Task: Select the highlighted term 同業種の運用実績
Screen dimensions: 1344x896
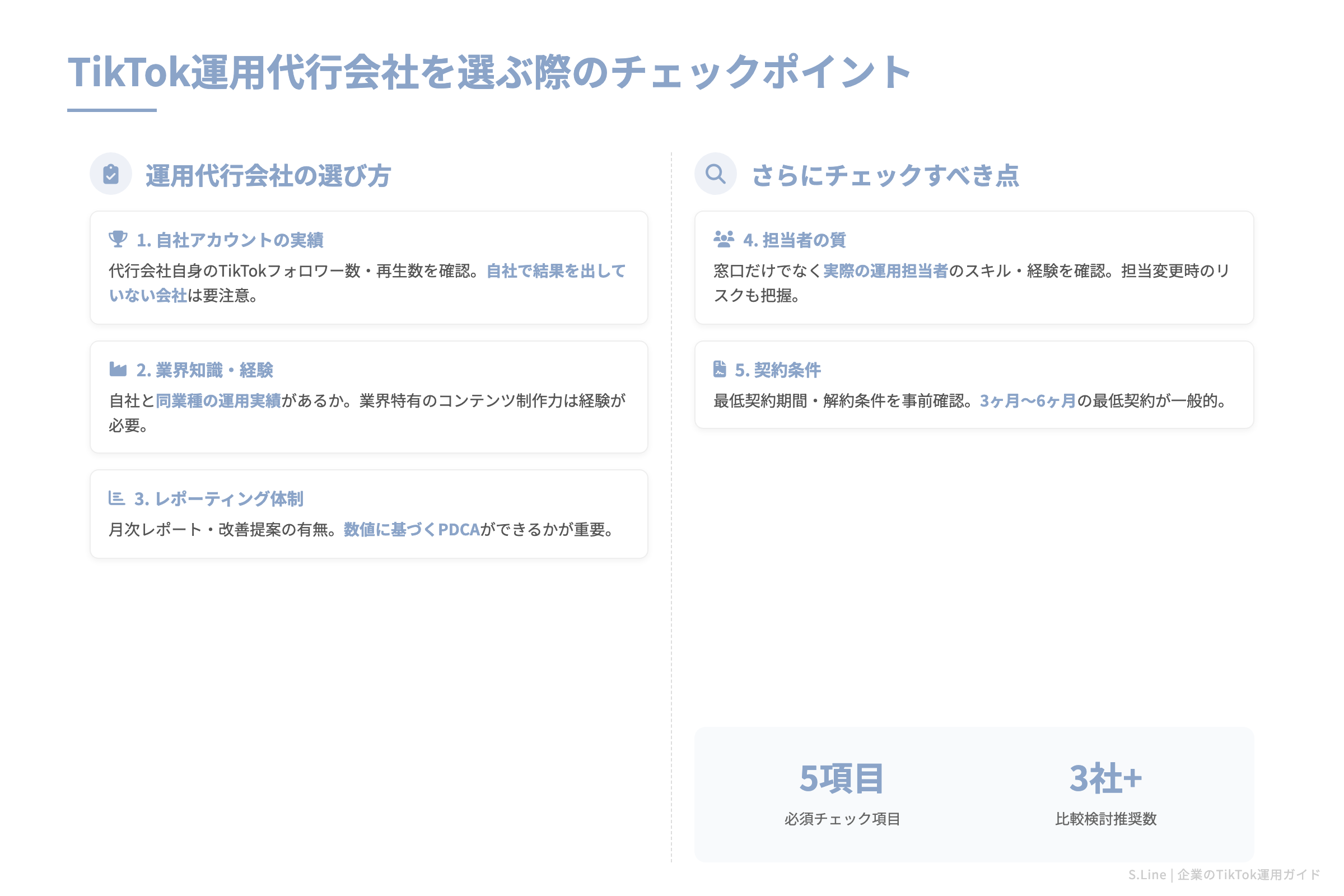Action: coord(219,401)
